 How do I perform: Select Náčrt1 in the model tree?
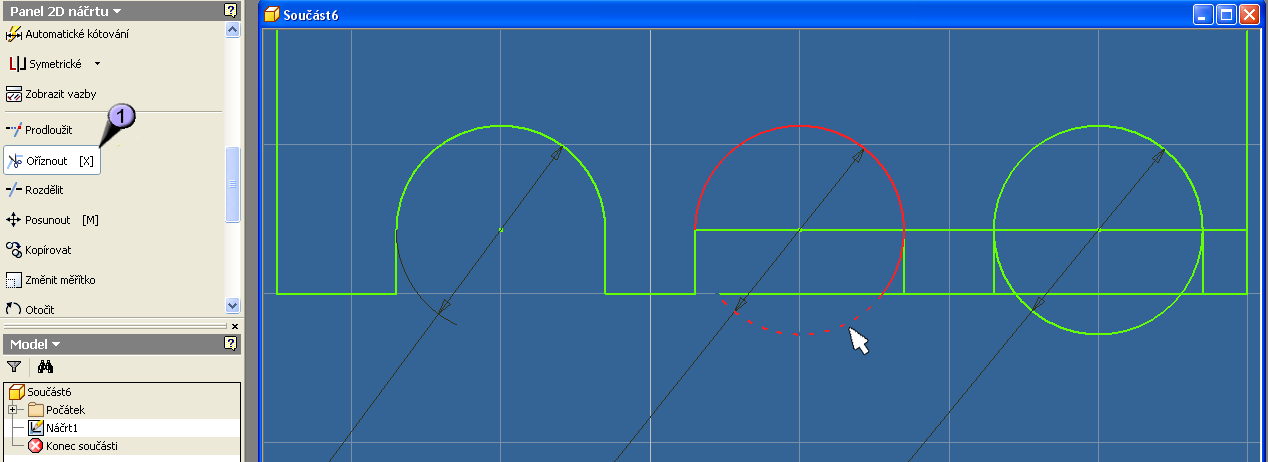tap(60, 428)
